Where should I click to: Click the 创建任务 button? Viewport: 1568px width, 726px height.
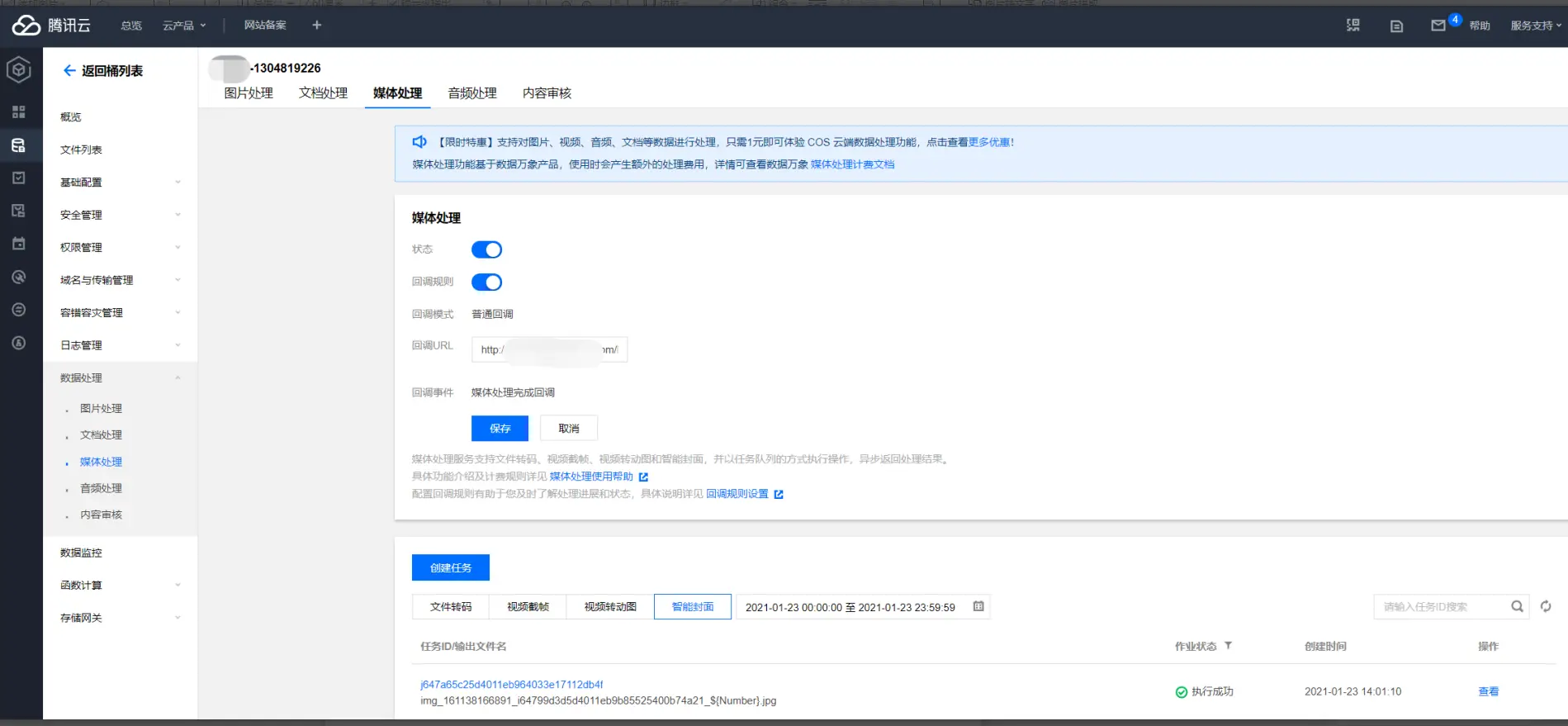[451, 567]
